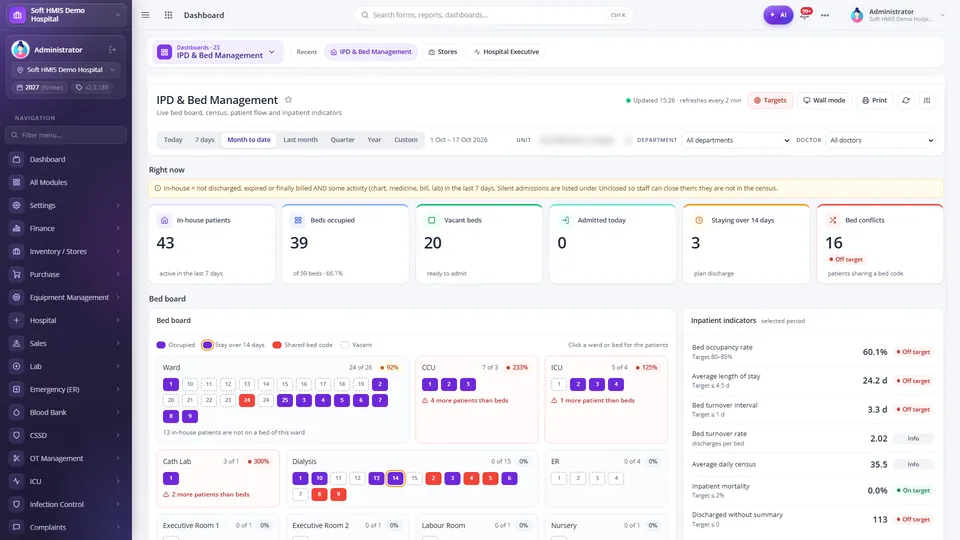
Task: Click the Dashboard sidebar icon
Action: (x=17, y=159)
